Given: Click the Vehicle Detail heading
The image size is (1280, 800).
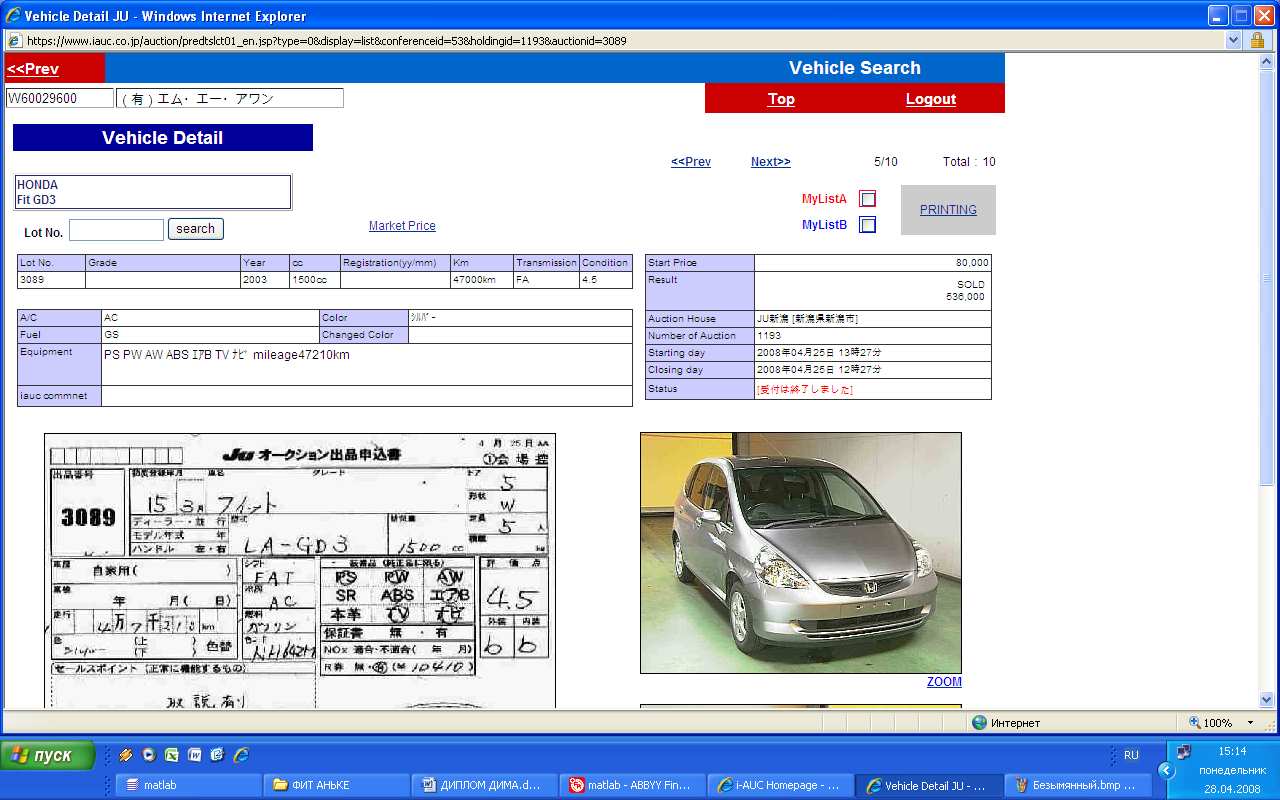Looking at the screenshot, I should click(x=163, y=138).
